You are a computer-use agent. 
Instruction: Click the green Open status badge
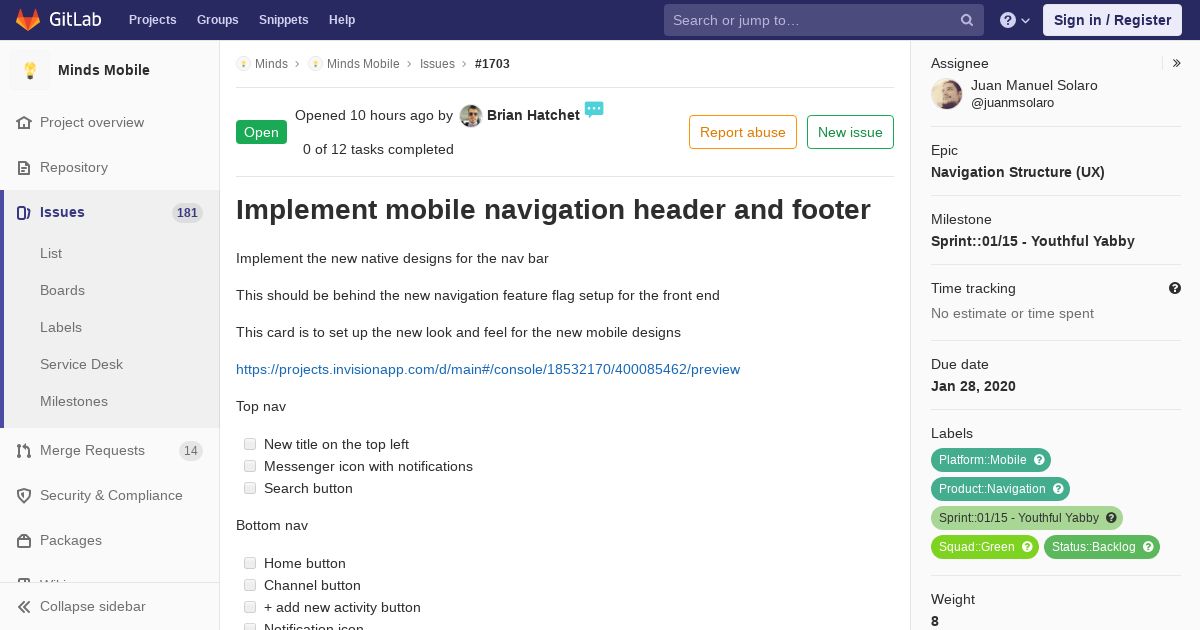click(261, 132)
